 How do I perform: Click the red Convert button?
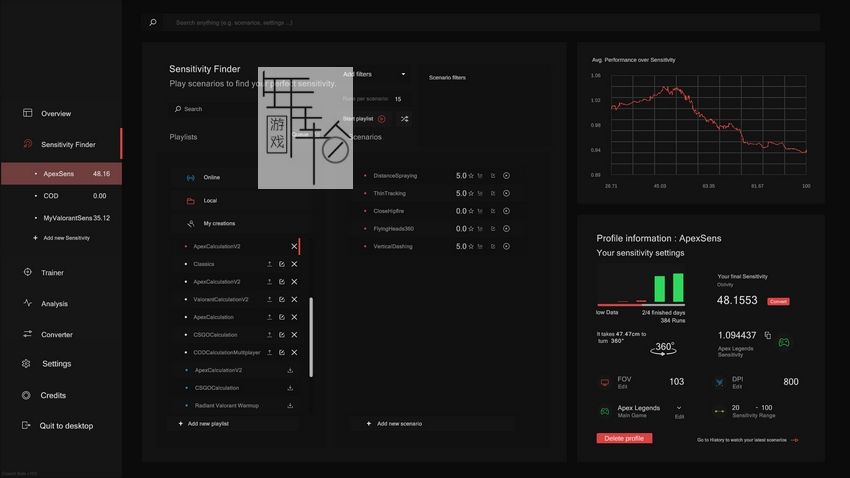tap(778, 301)
